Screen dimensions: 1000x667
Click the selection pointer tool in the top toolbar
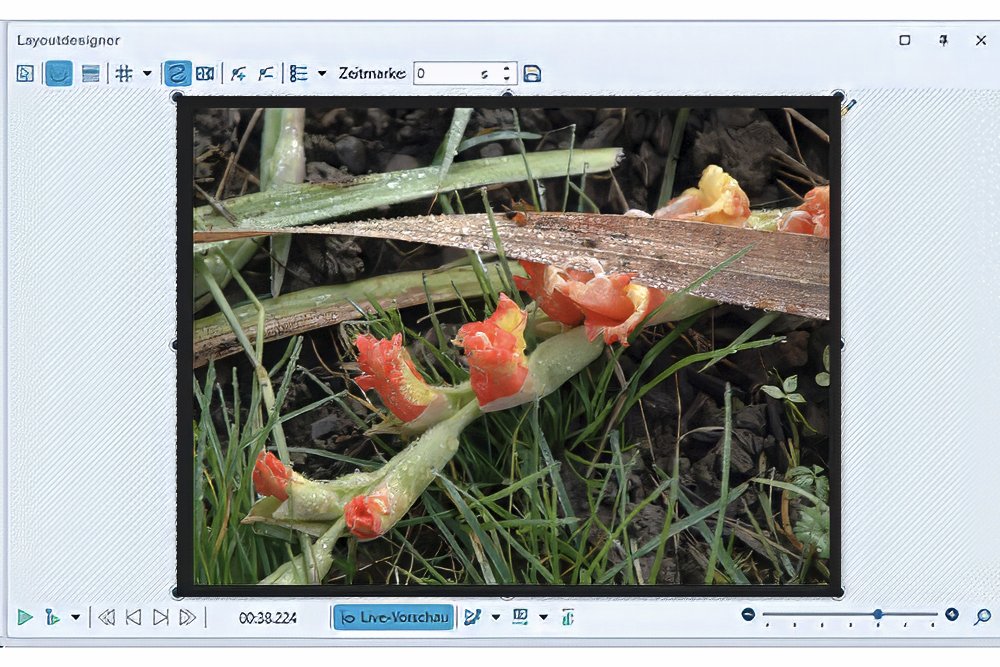pos(25,73)
